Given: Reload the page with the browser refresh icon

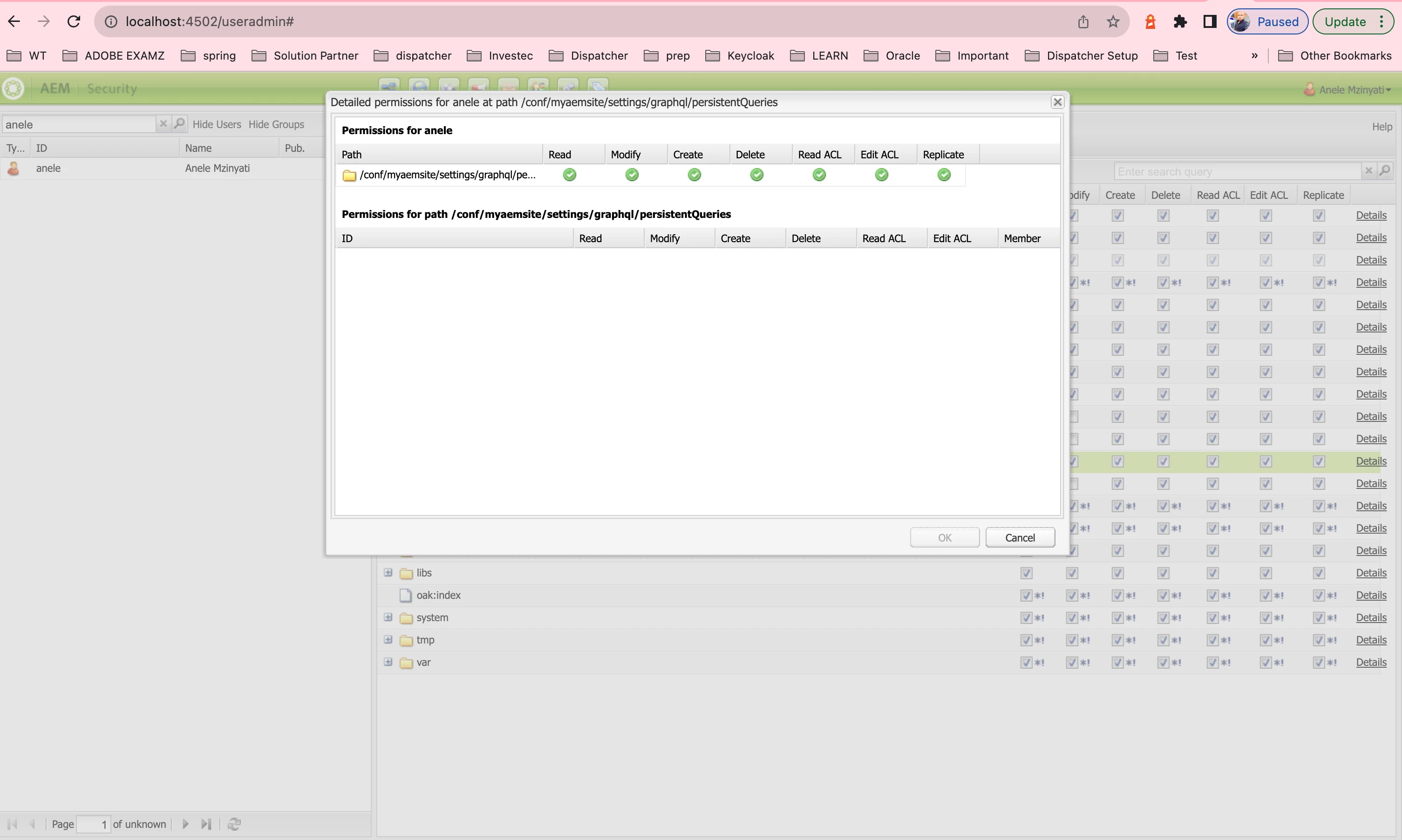Looking at the screenshot, I should coord(74,21).
